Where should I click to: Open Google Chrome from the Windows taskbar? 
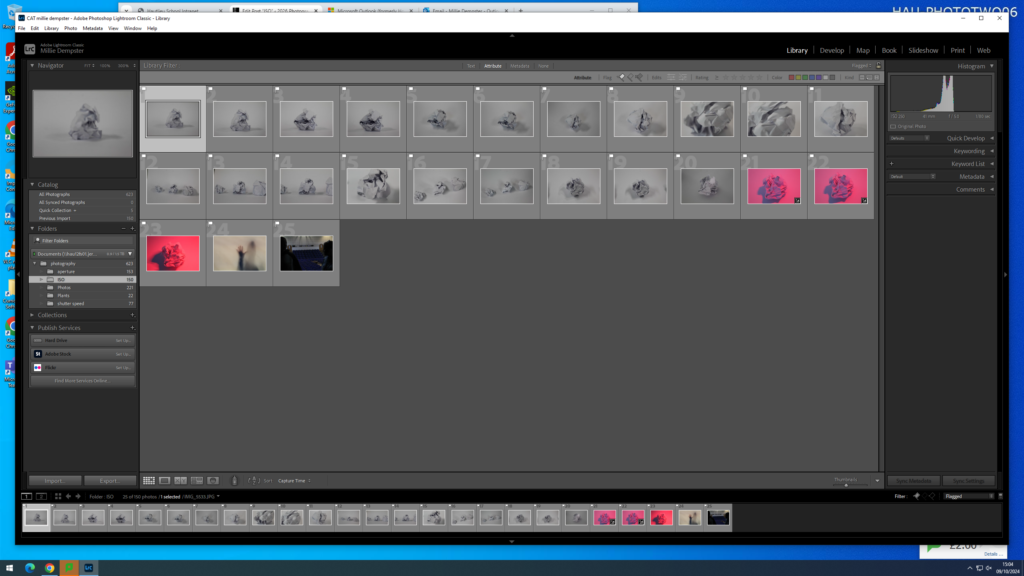(x=50, y=568)
